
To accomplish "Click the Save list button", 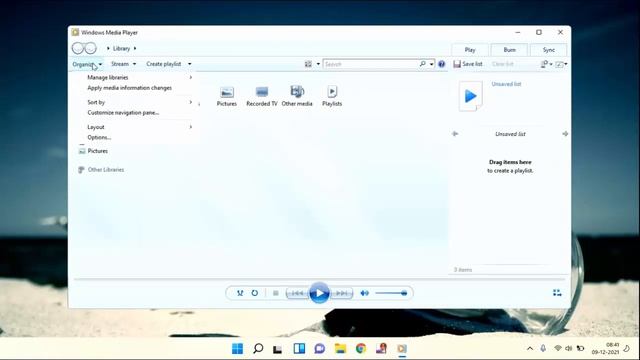I will click(468, 64).
